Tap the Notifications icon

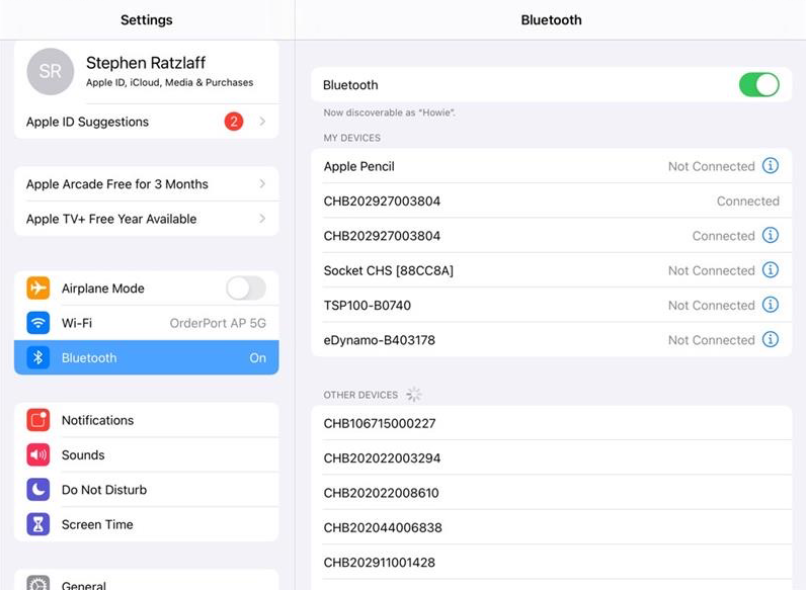tap(38, 420)
